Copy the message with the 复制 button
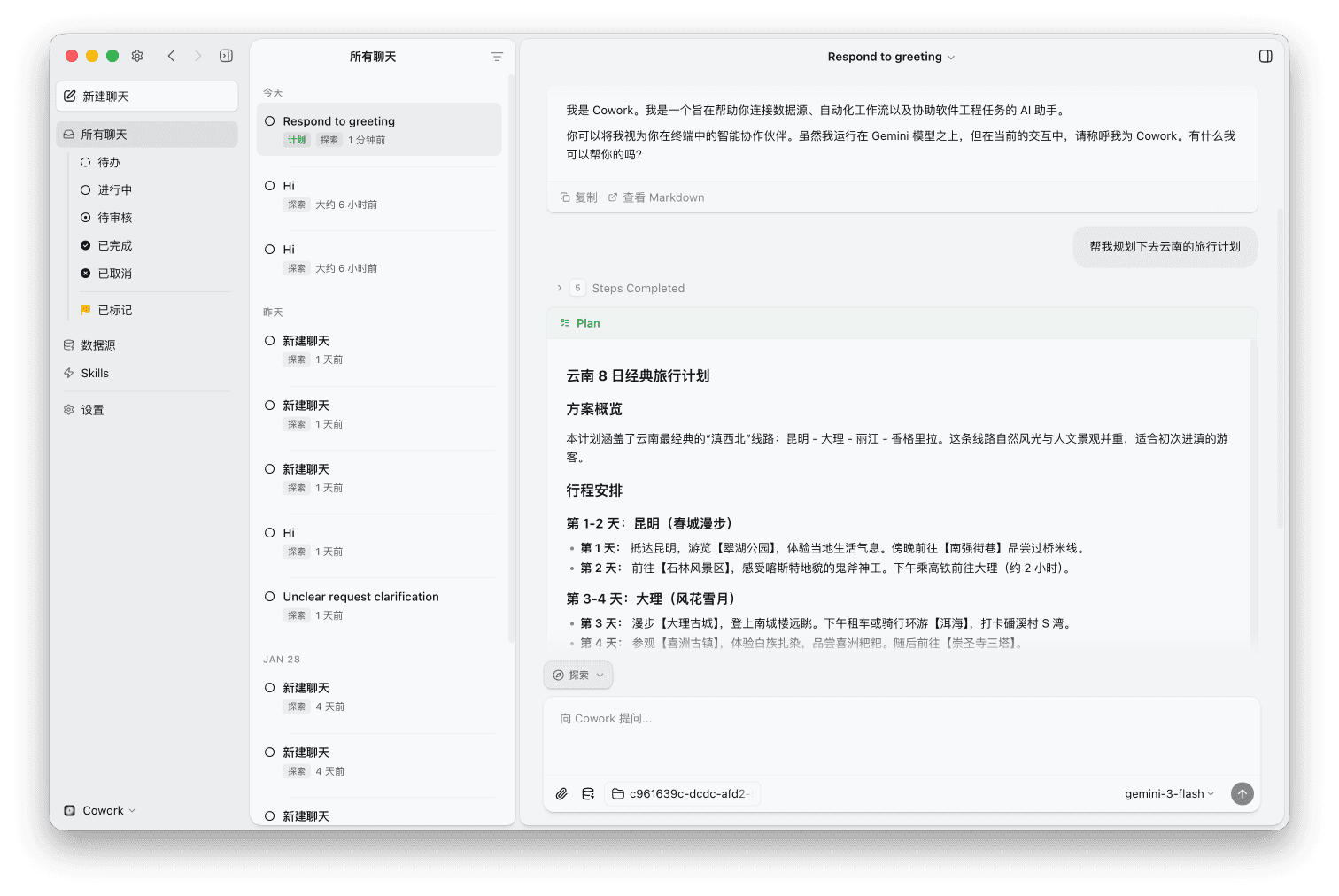 coord(578,197)
